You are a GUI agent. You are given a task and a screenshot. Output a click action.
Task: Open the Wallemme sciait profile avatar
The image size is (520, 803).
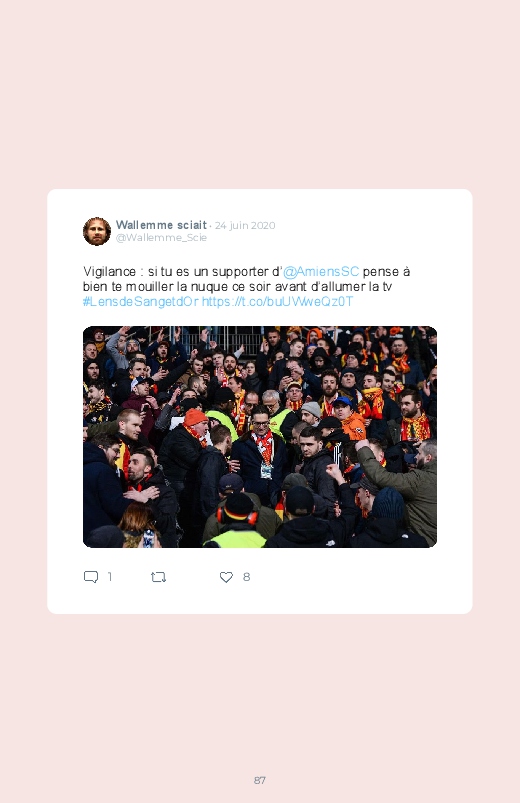pyautogui.click(x=97, y=231)
